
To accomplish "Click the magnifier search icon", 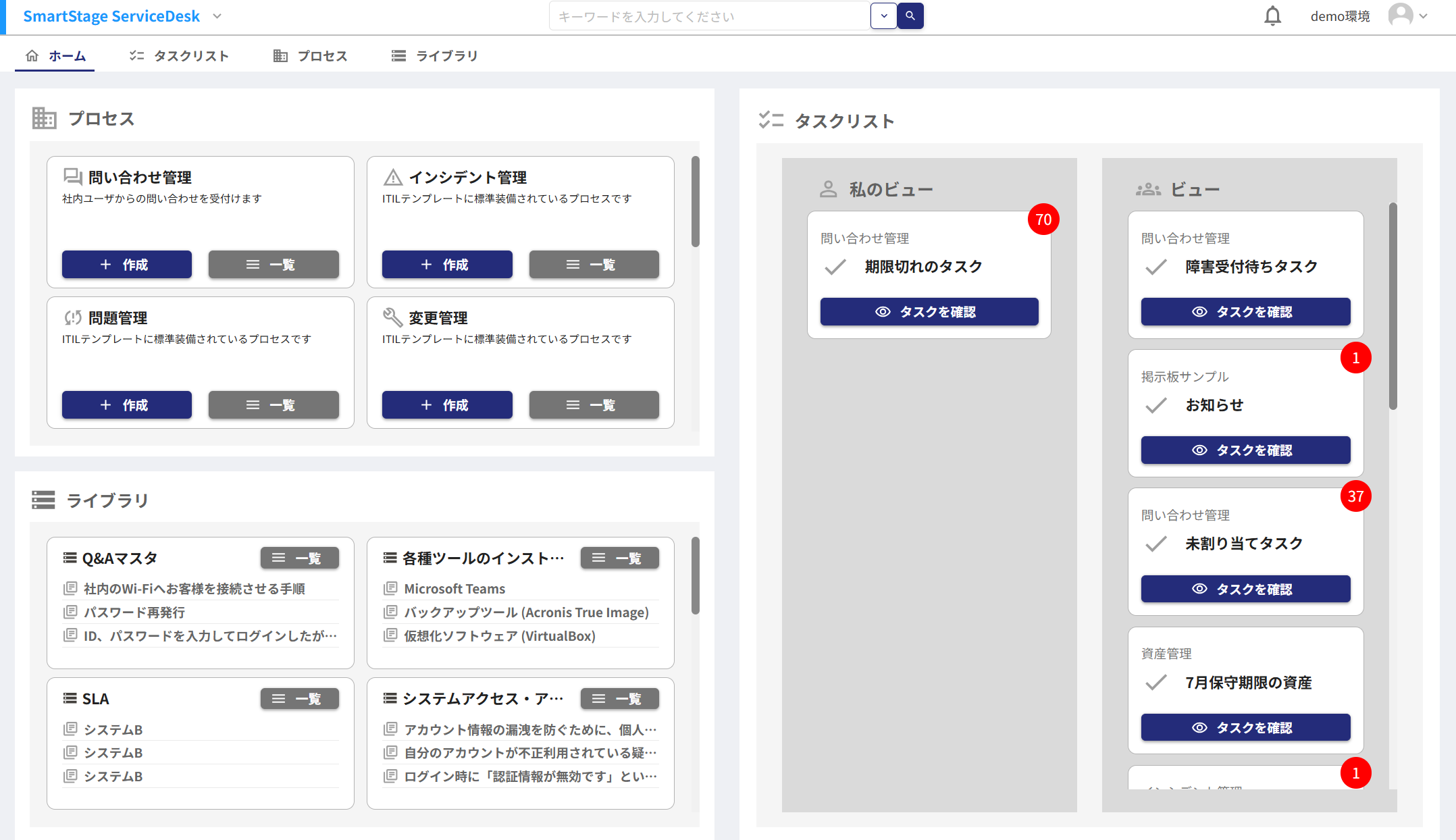I will [910, 16].
